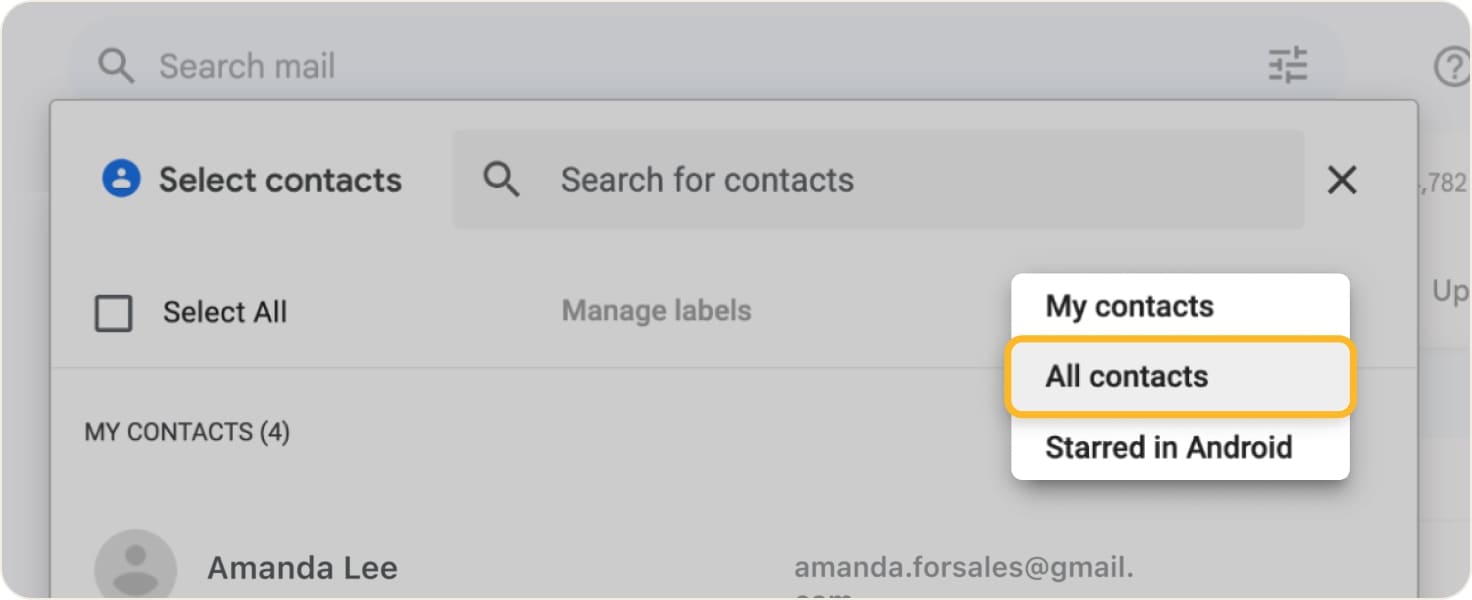Open advanced search options filter icon
1472x600 pixels.
[x=1286, y=64]
